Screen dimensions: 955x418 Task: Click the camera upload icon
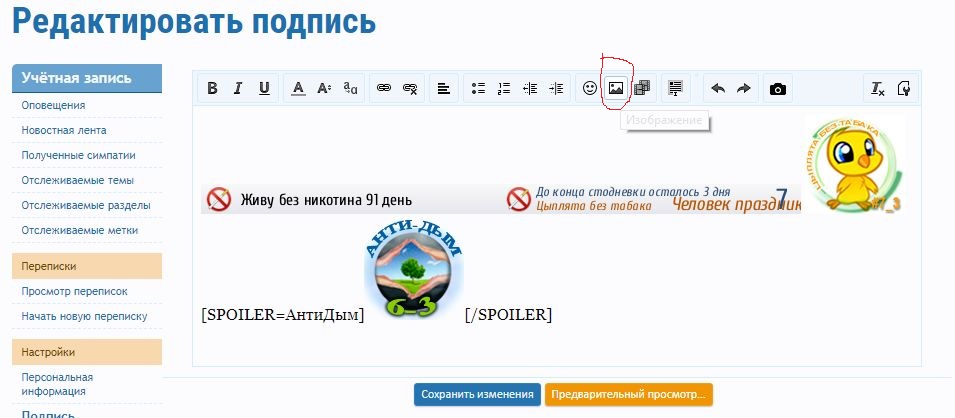[778, 89]
